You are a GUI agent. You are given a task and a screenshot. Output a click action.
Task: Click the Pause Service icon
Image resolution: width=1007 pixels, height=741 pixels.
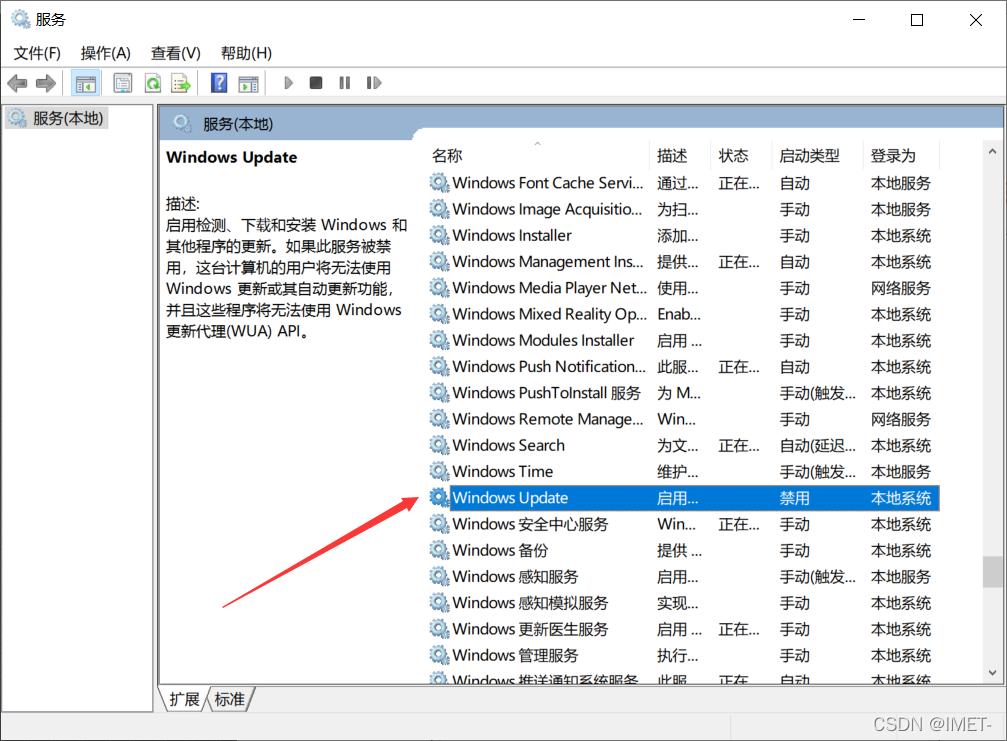[x=345, y=83]
